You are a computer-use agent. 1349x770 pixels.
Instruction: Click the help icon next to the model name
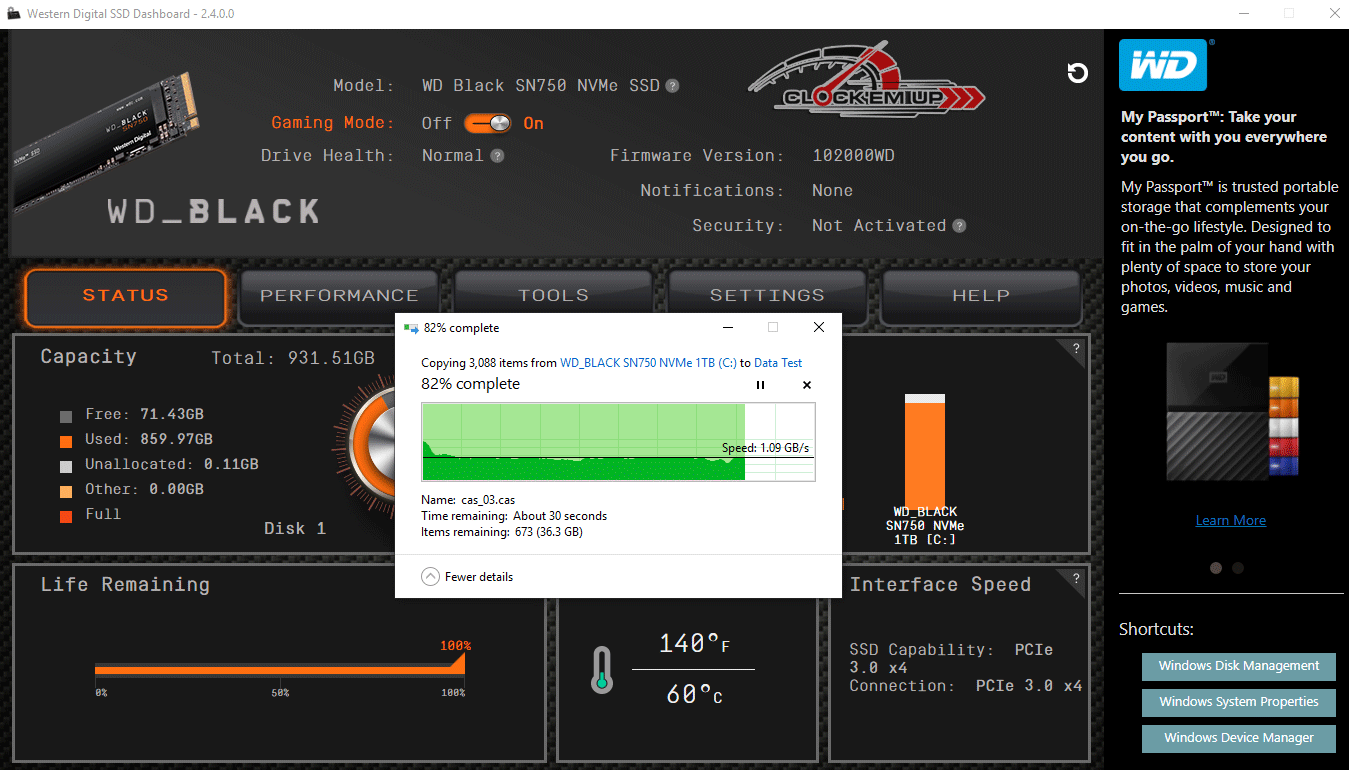[672, 86]
